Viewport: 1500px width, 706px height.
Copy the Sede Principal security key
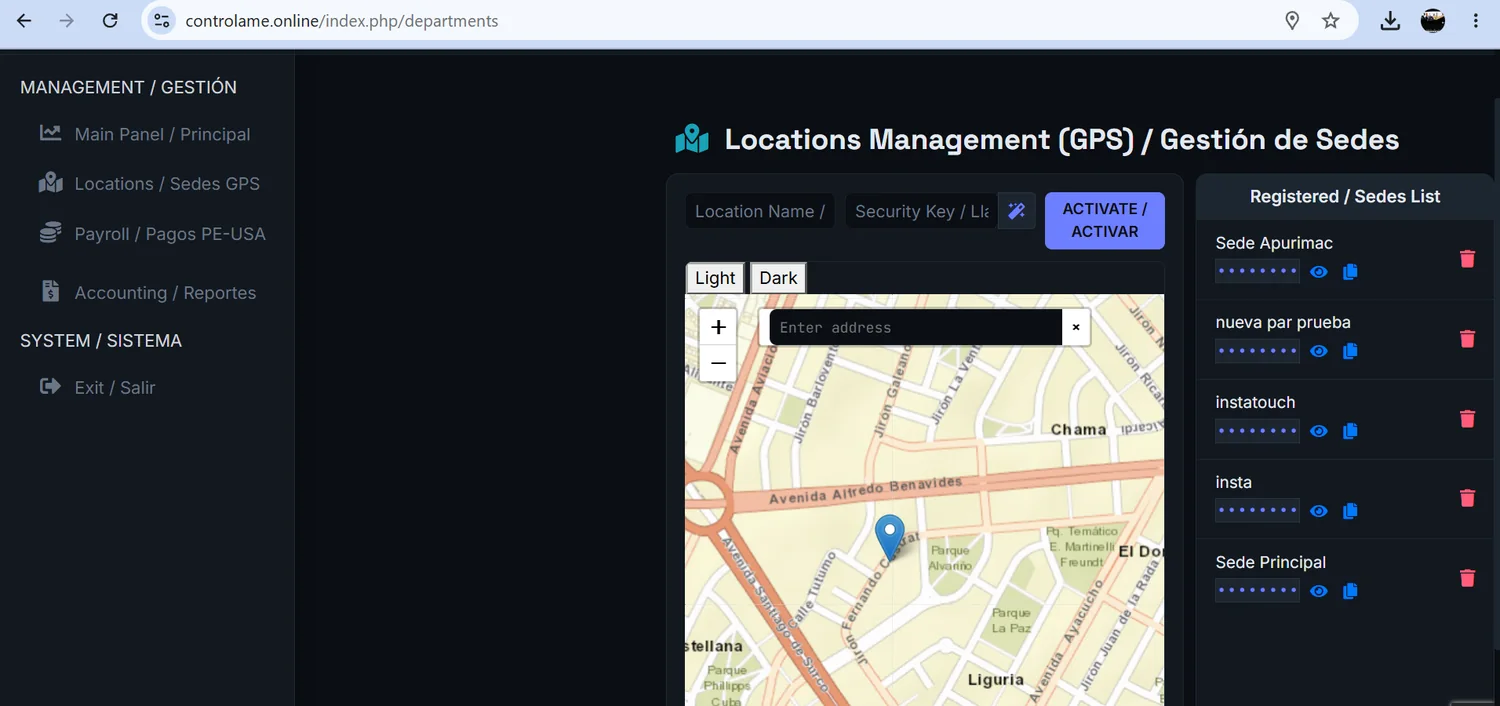click(x=1350, y=591)
